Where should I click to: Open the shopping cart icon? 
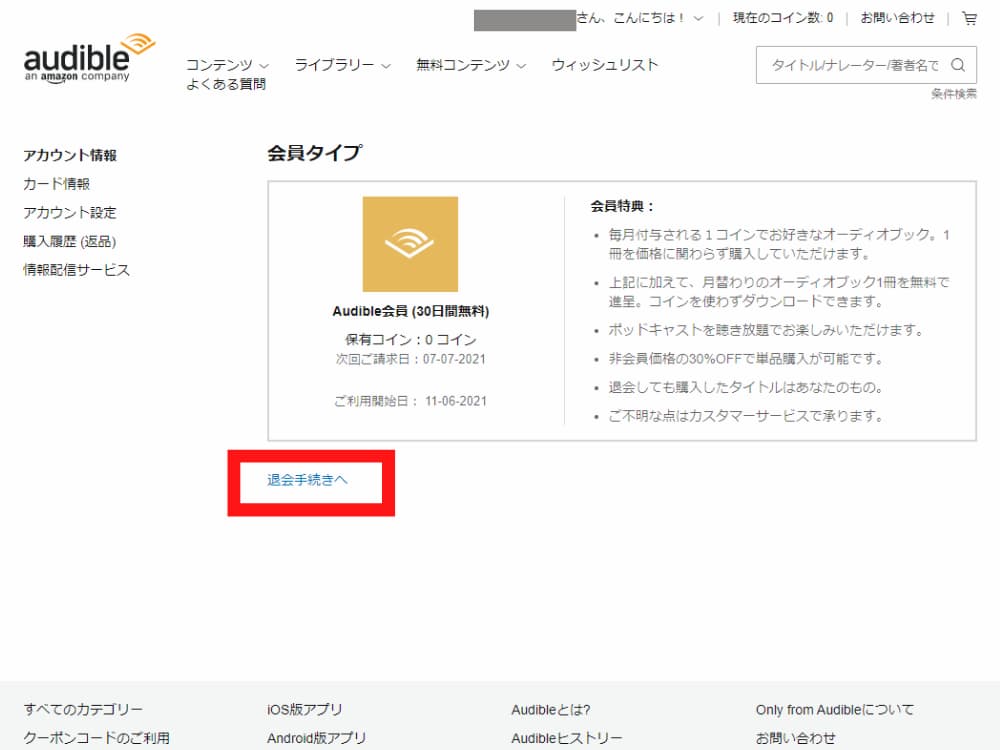[x=969, y=18]
